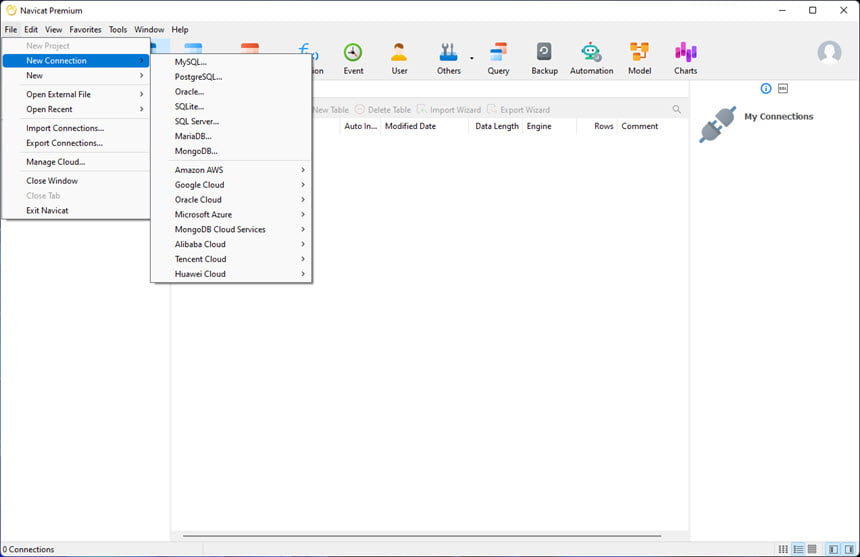Screen dimensions: 860x557
Task: Toggle the right information pane
Action: (849, 549)
